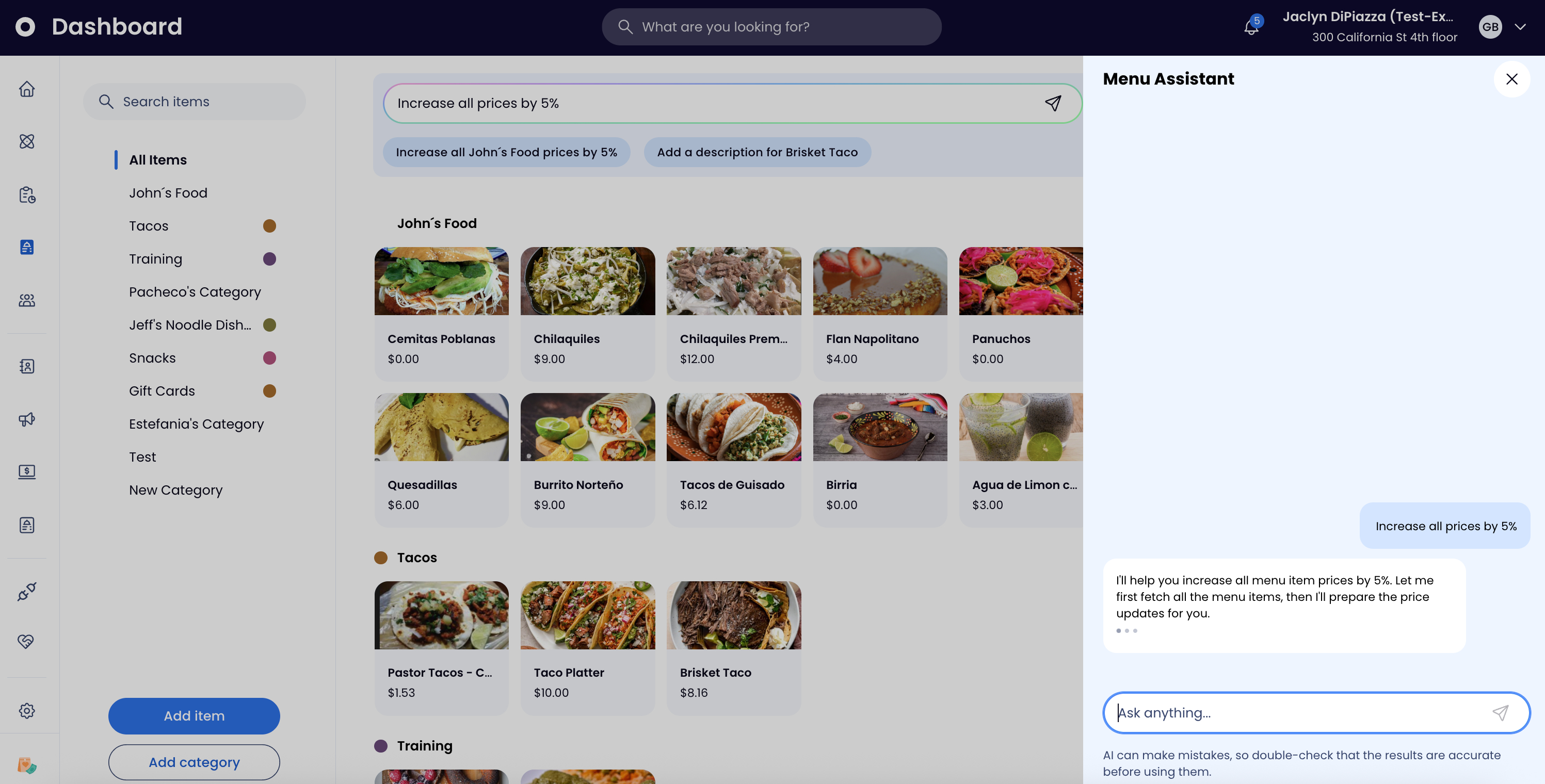
Task: Click the olive dot beside Jeff's Noodle Dish
Action: (269, 324)
